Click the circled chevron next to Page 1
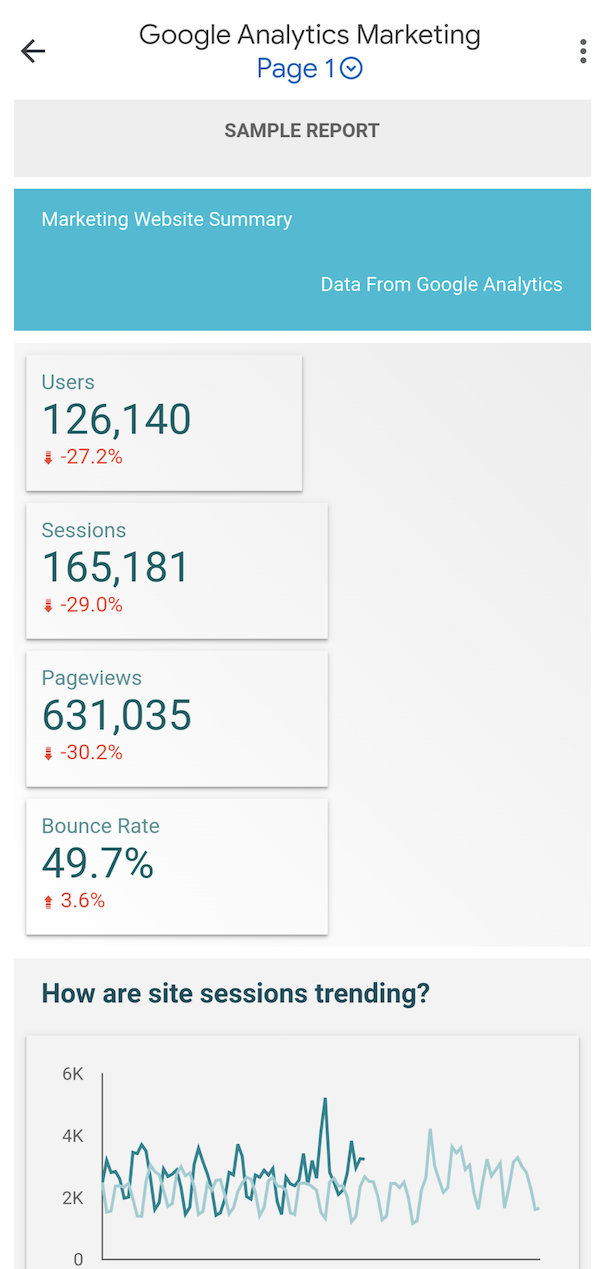The width and height of the screenshot is (601, 1269). coord(350,68)
